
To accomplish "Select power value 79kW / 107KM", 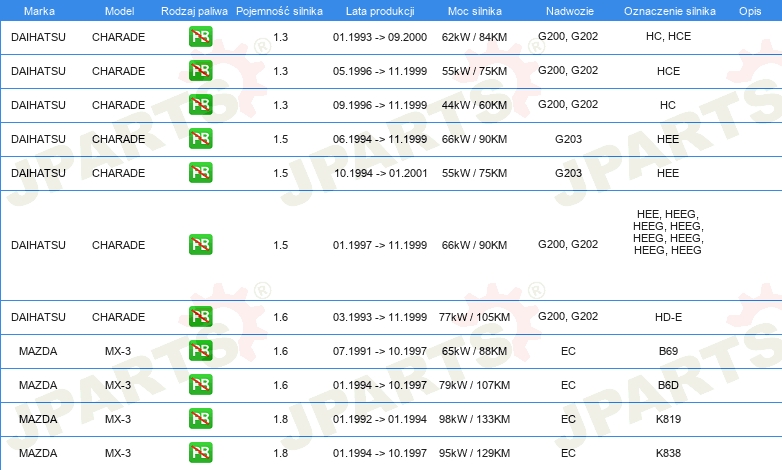I will (x=474, y=385).
